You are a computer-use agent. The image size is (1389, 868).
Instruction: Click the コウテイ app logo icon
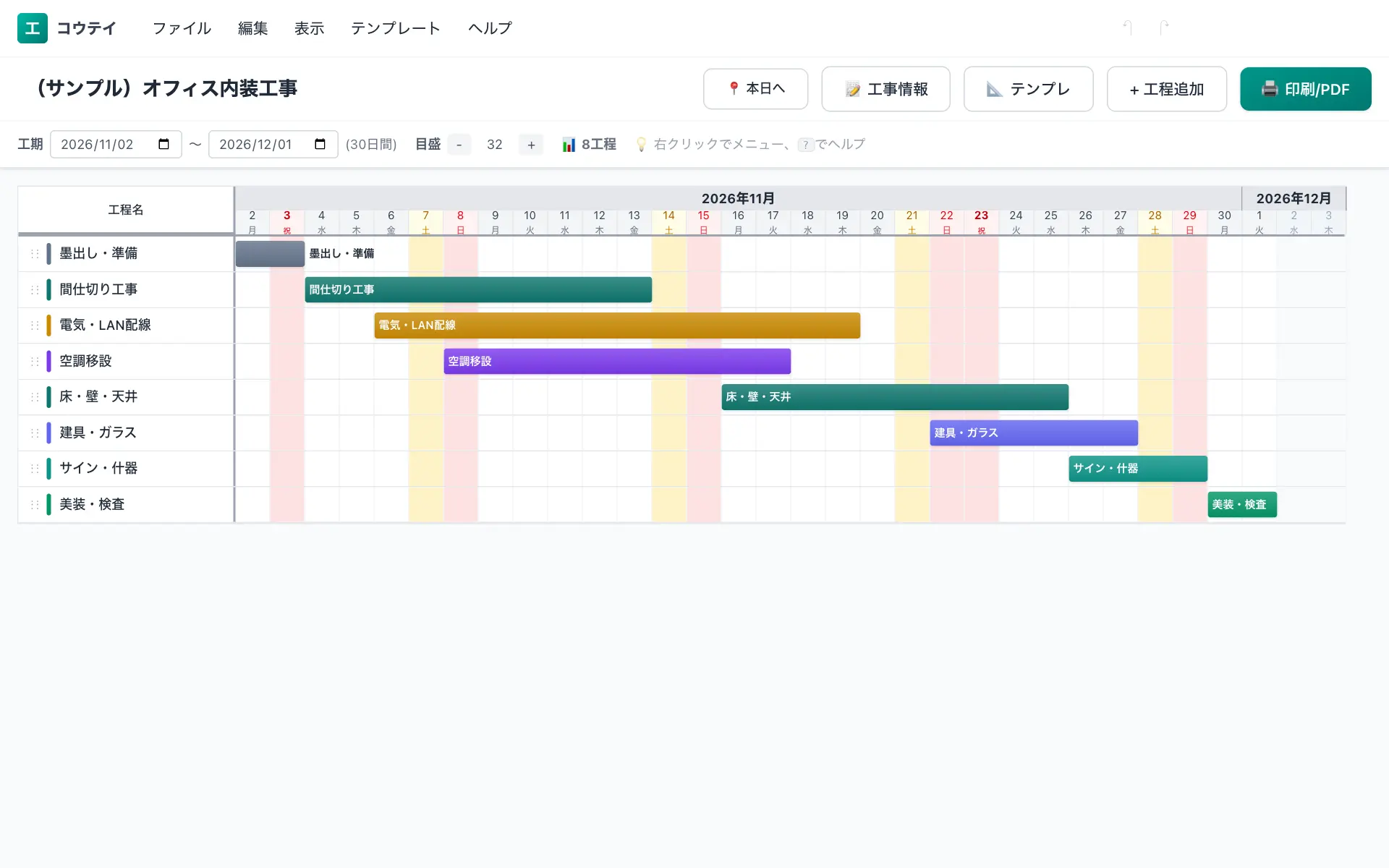pos(33,28)
